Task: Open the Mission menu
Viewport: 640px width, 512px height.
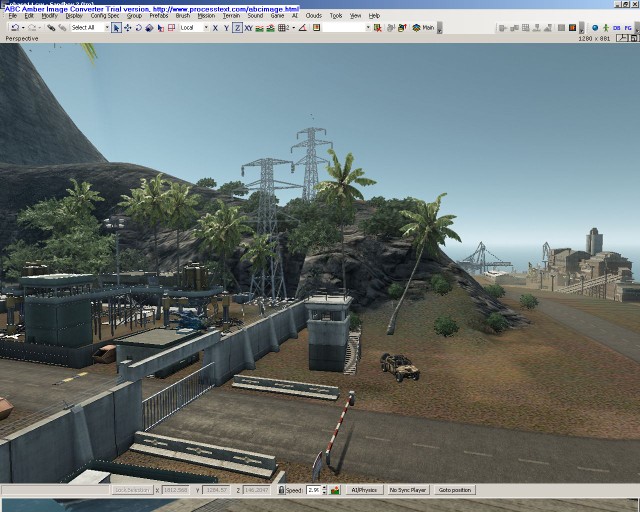Action: pyautogui.click(x=206, y=16)
